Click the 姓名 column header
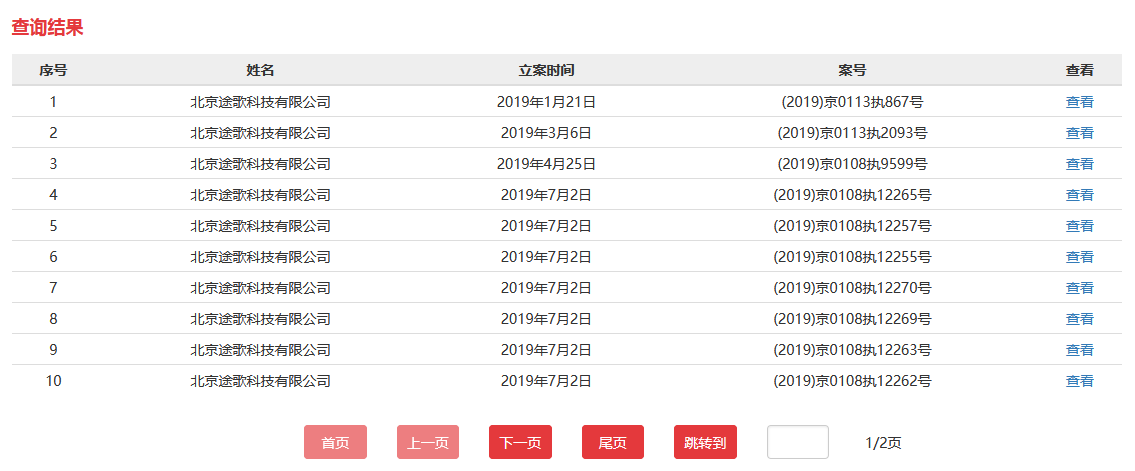Image resolution: width=1135 pixels, height=471 pixels. click(260, 70)
